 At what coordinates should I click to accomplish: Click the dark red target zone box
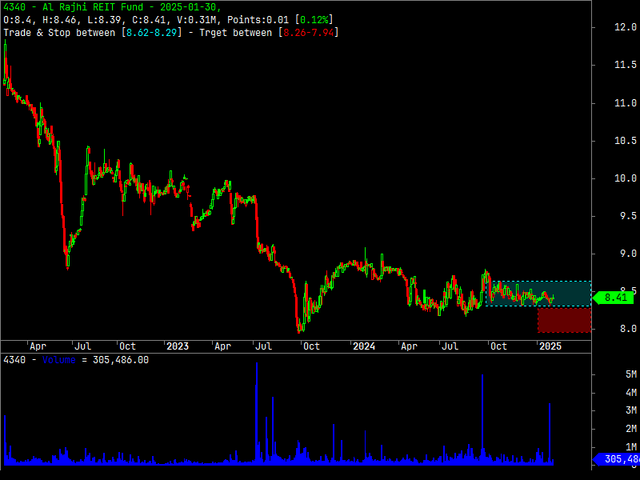point(564,320)
